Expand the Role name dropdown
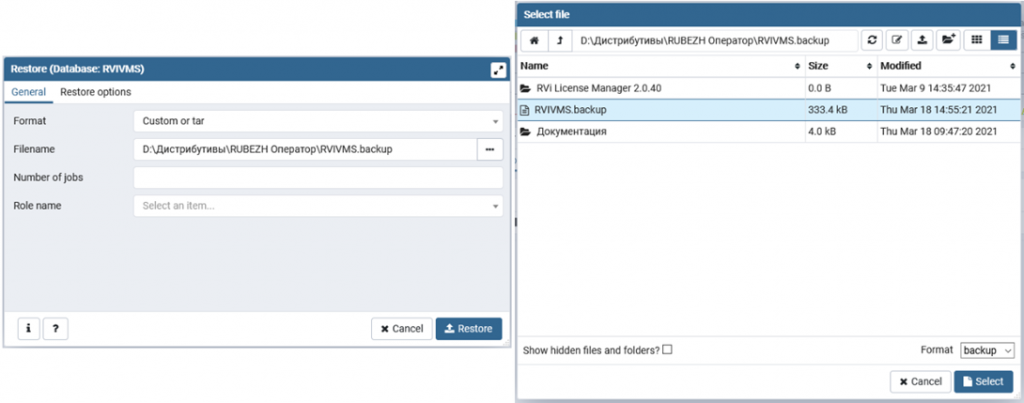The height and width of the screenshot is (403, 1024). (x=318, y=206)
